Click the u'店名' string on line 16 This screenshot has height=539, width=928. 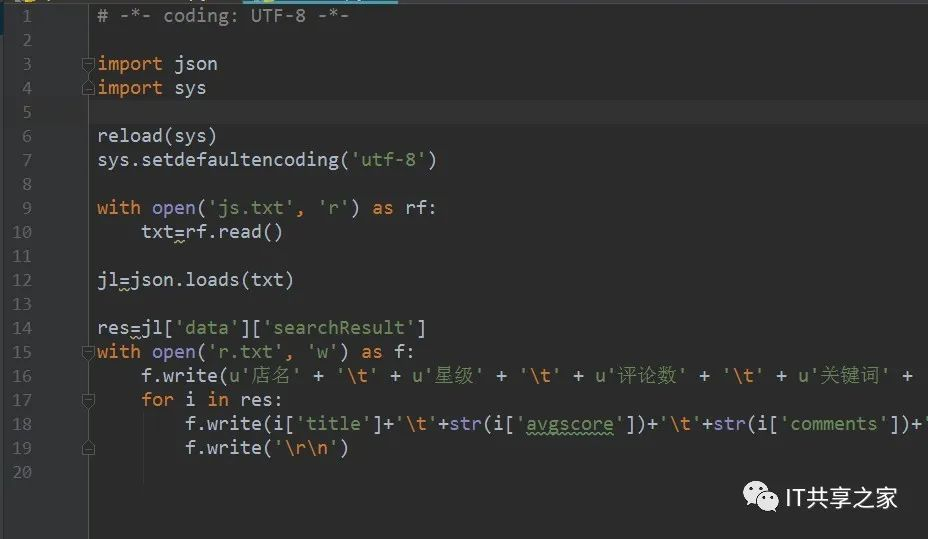coord(265,376)
